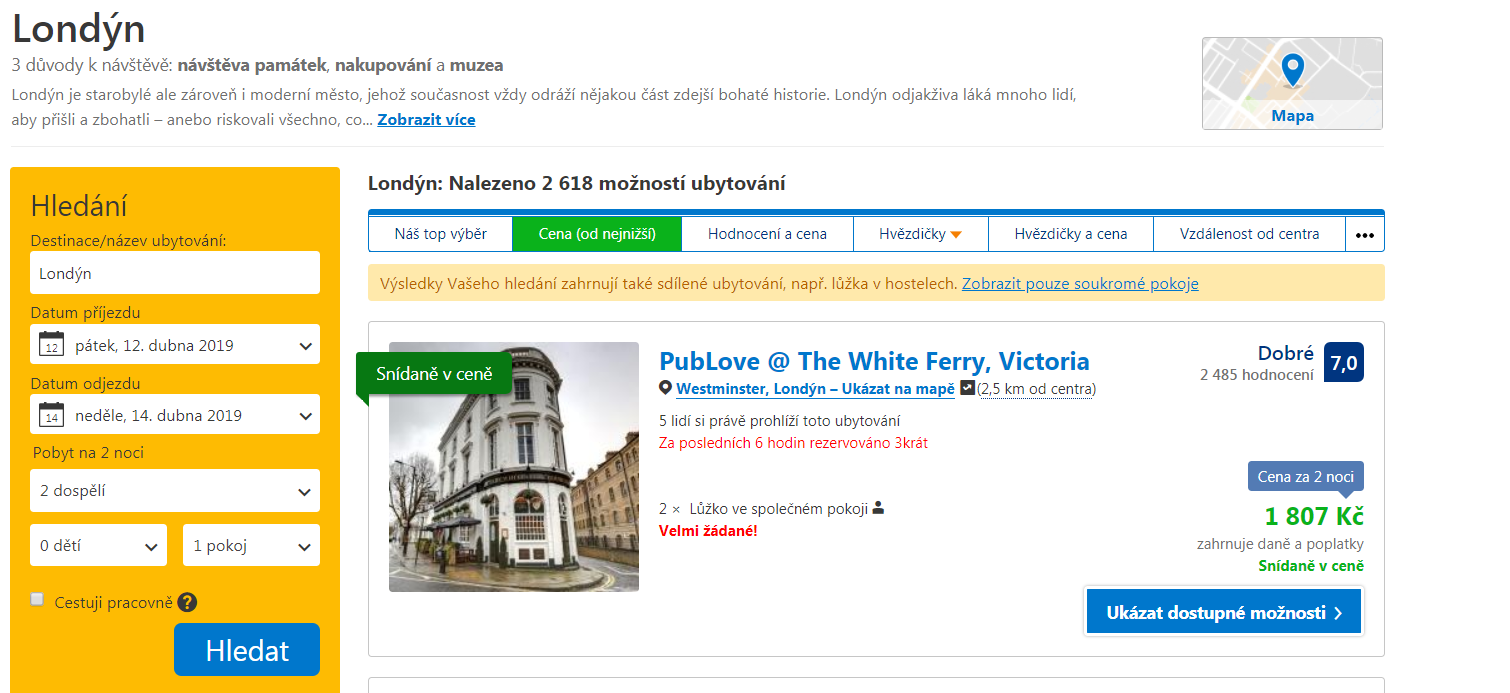Click the check-out calendar icon
The width and height of the screenshot is (1510, 693).
pos(51,415)
